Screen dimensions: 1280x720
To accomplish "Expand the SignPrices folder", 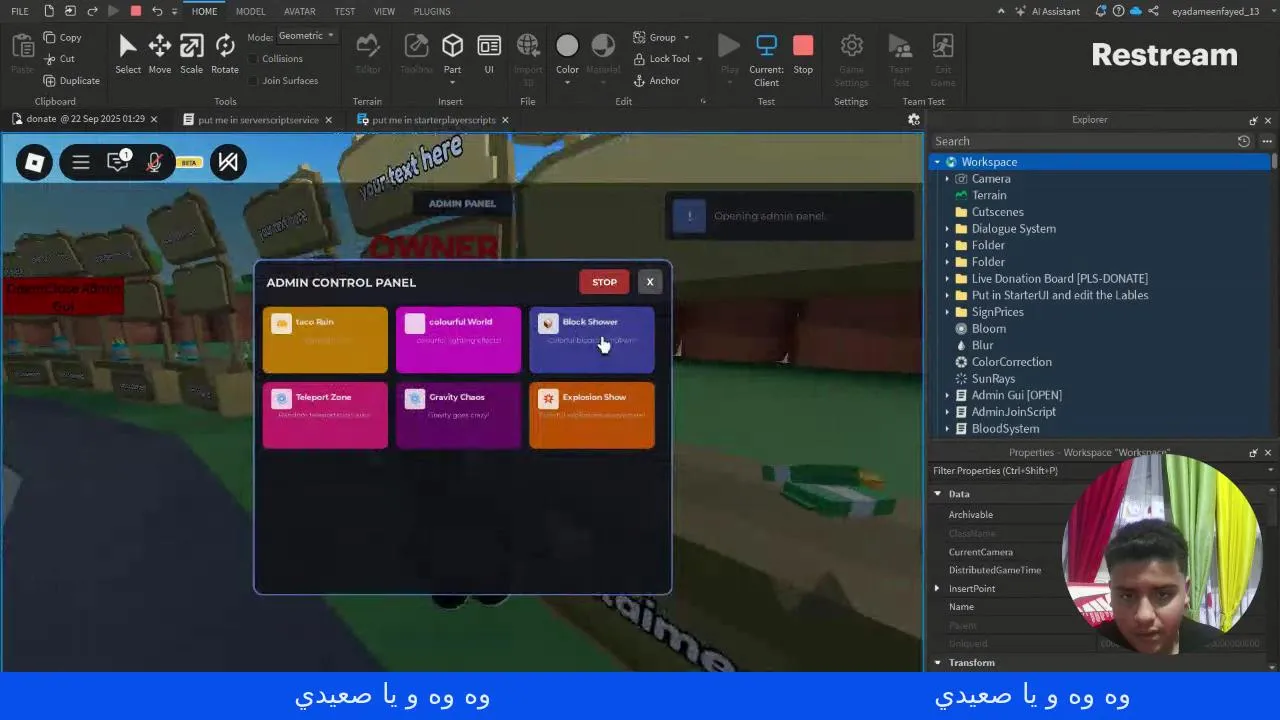I will (x=947, y=312).
